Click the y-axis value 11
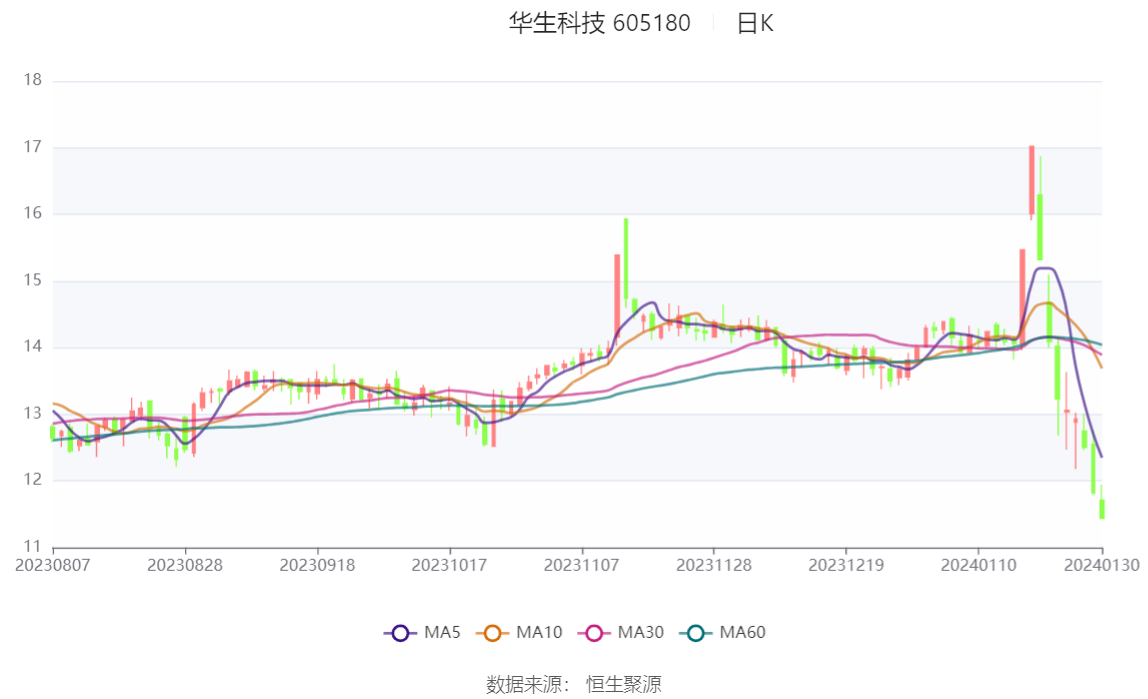The height and width of the screenshot is (699, 1148). tap(32, 546)
